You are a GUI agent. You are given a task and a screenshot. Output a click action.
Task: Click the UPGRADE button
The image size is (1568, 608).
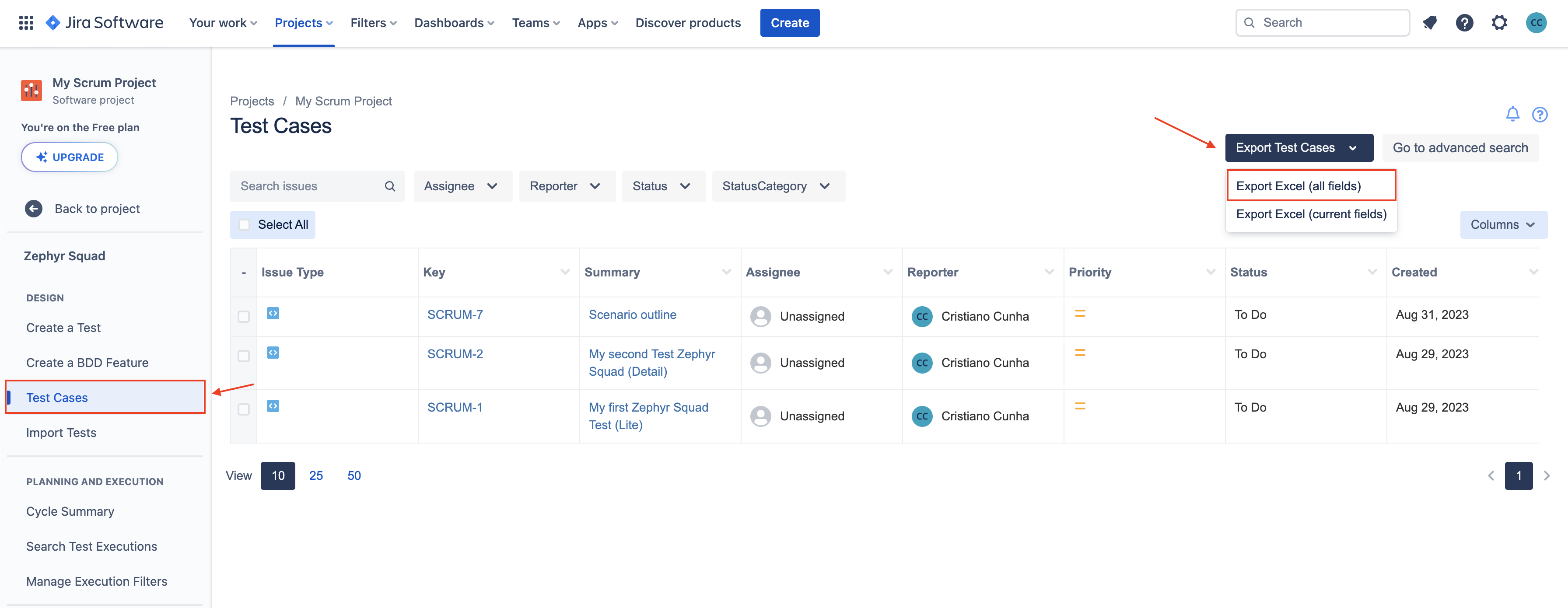(70, 157)
